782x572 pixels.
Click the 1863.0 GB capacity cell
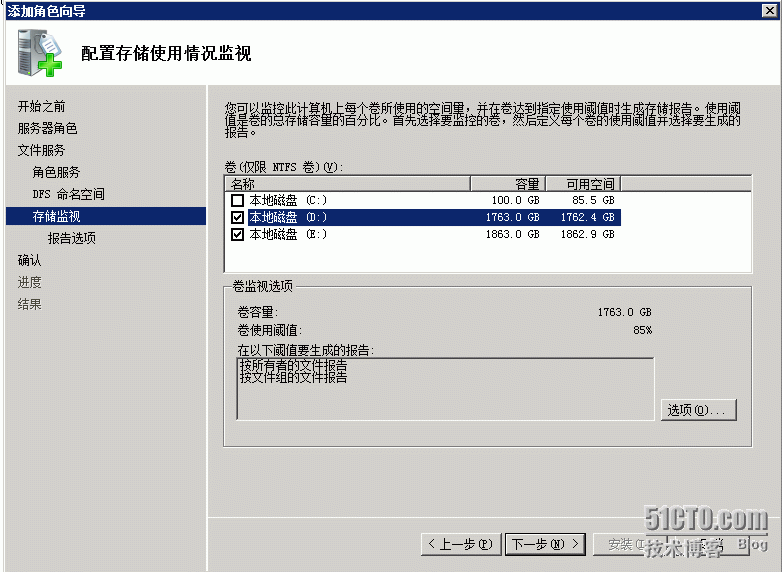pyautogui.click(x=512, y=234)
